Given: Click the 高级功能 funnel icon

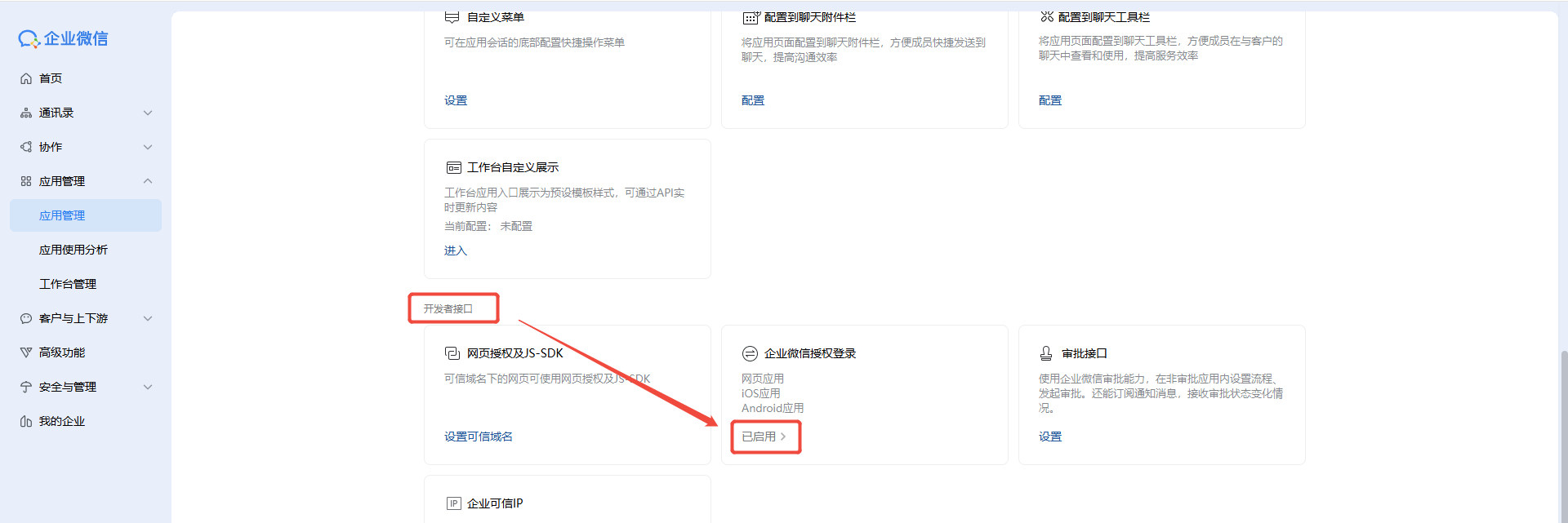Looking at the screenshot, I should point(26,352).
